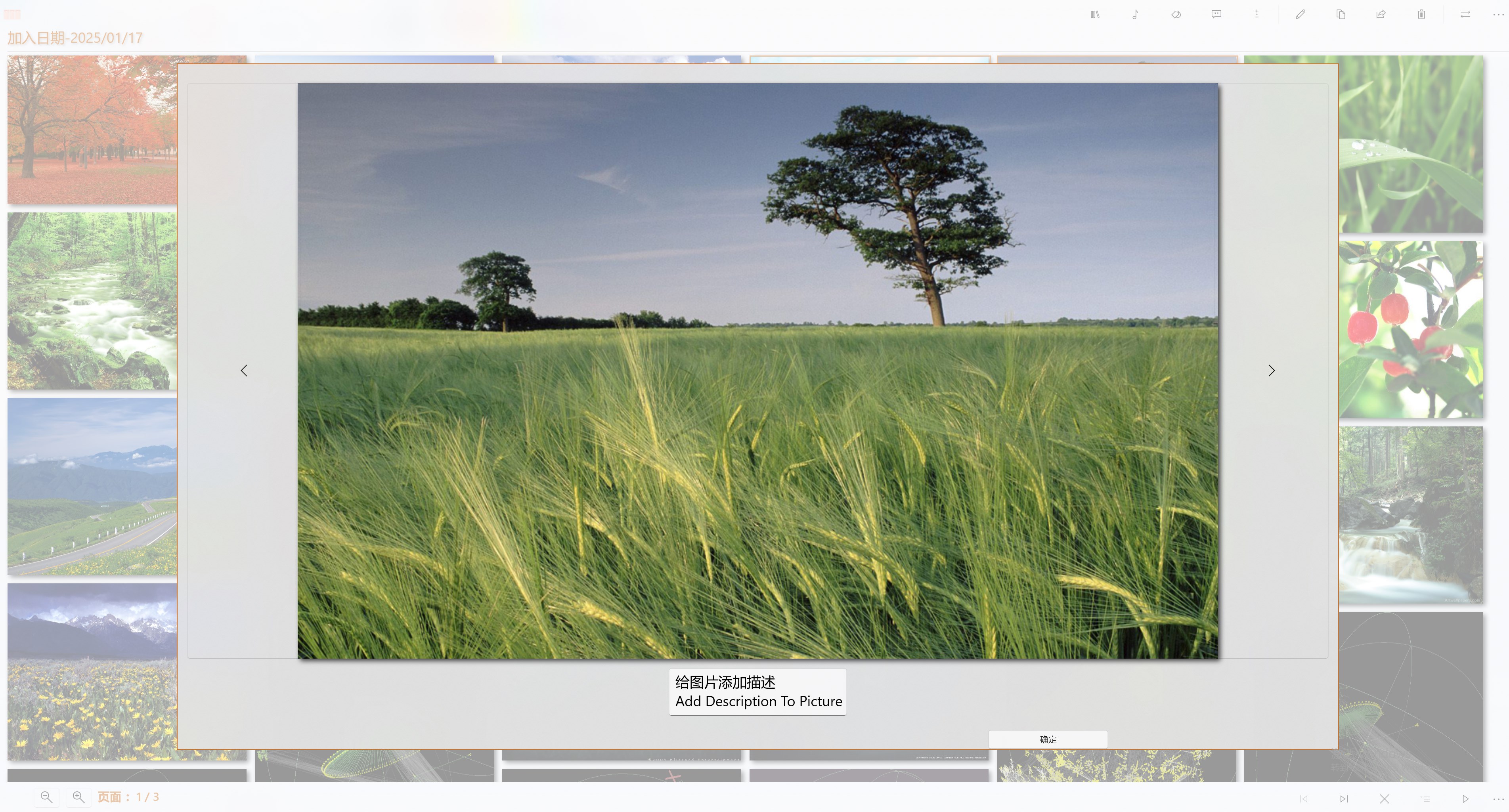Click the music note icon
This screenshot has height=812, width=1509.
tap(1135, 15)
